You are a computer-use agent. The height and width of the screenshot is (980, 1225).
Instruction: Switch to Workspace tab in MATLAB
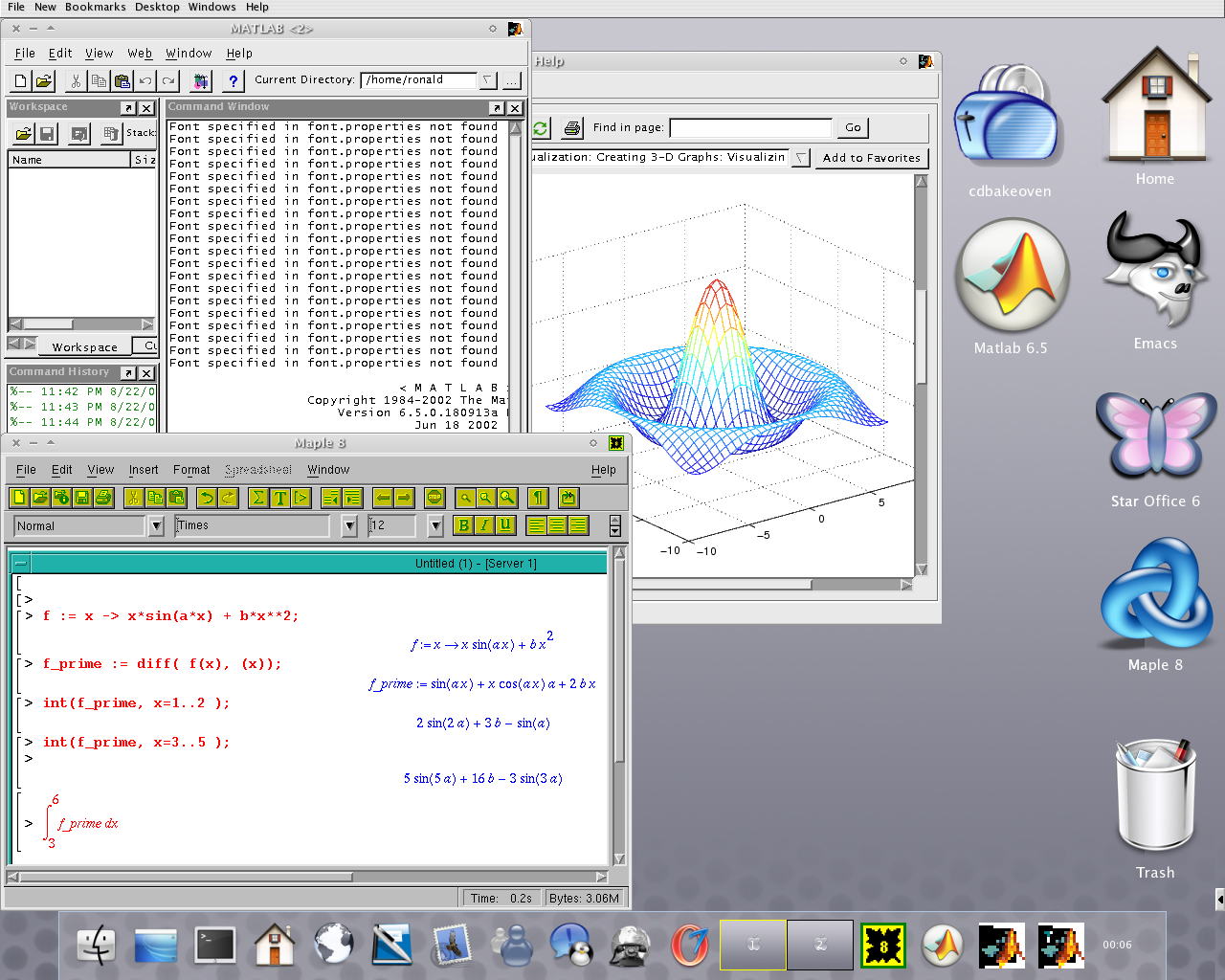tap(85, 346)
